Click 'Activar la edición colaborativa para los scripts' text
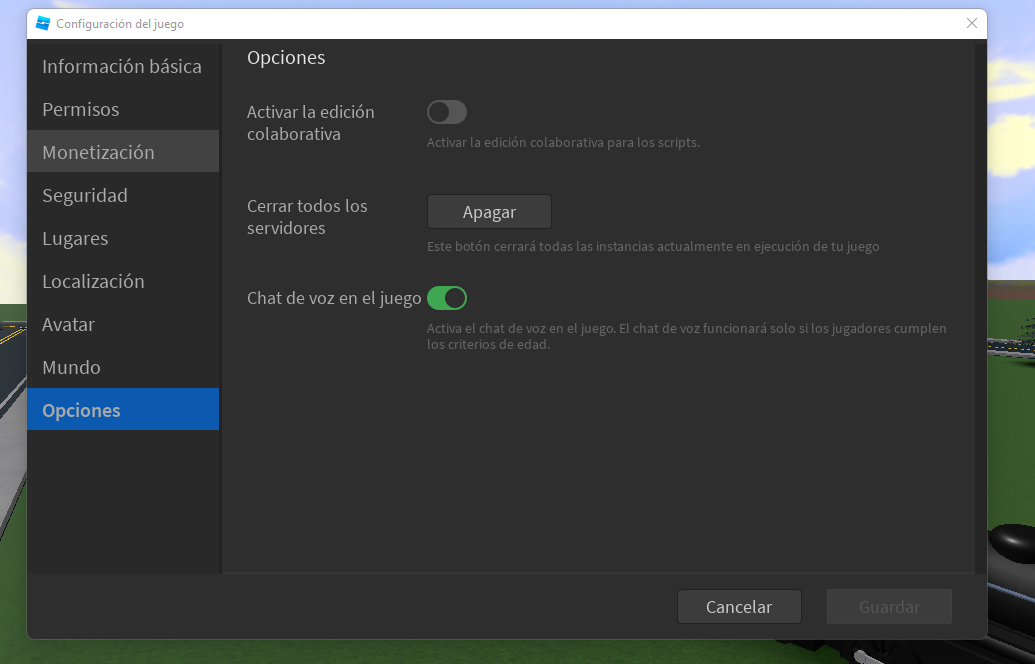The height and width of the screenshot is (664, 1035). point(563,143)
